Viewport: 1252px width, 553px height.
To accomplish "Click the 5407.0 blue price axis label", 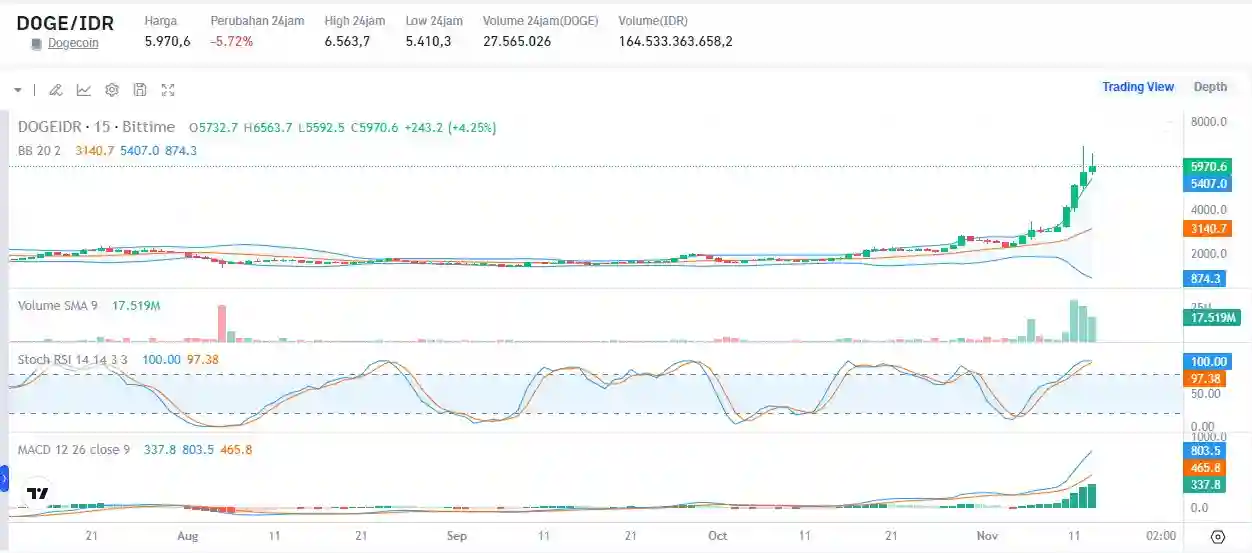I will (1208, 184).
